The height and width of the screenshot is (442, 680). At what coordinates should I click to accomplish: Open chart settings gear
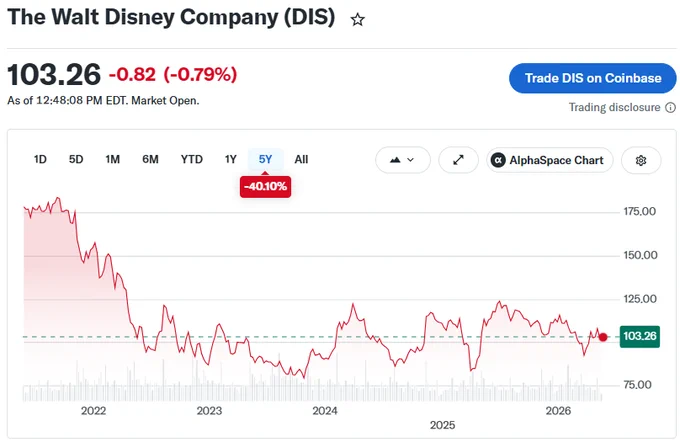tap(641, 160)
